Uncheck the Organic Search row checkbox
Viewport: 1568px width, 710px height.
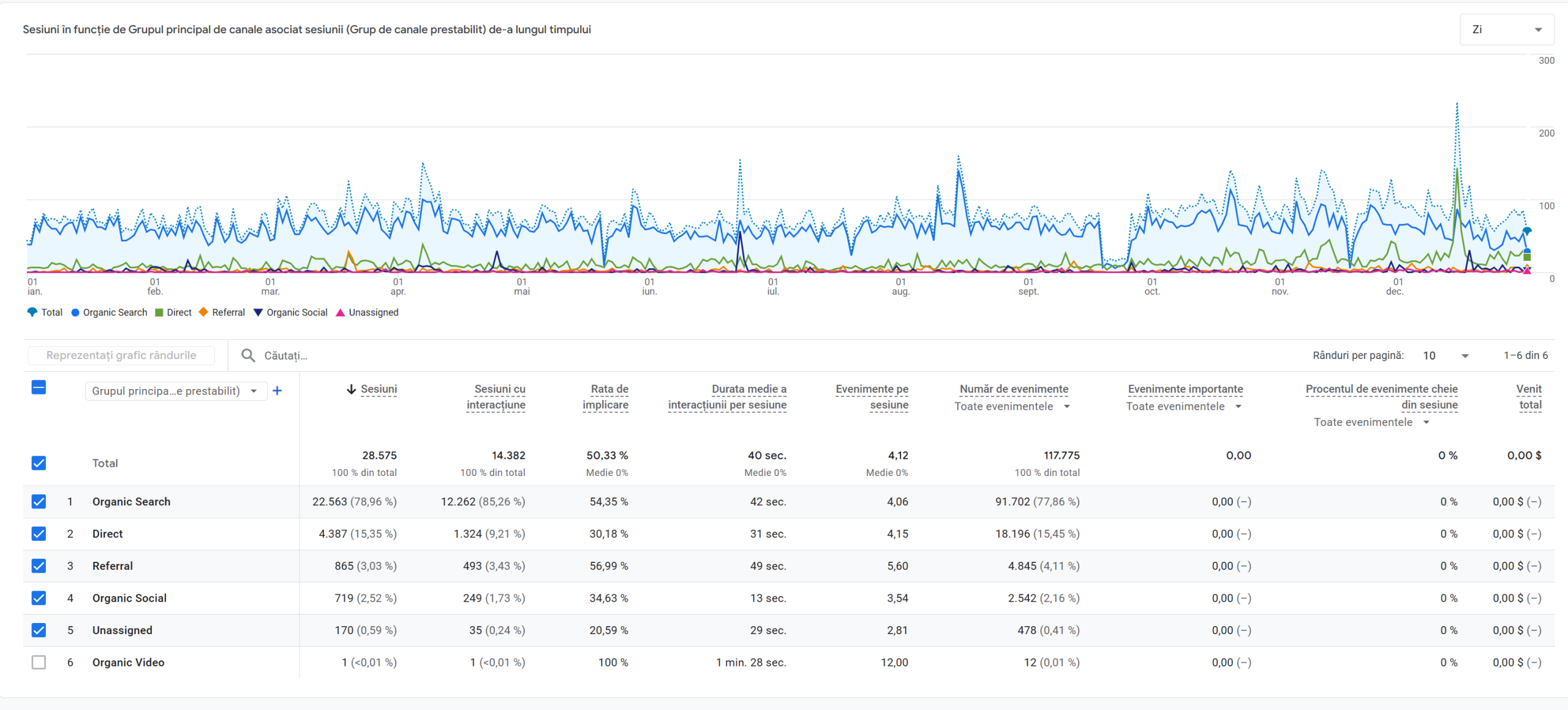[x=39, y=502]
